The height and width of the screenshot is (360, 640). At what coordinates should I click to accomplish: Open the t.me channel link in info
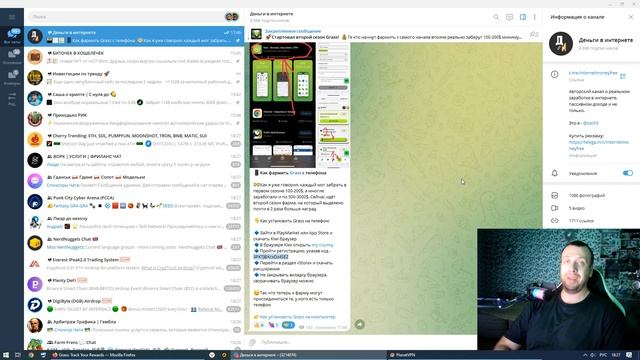click(593, 73)
